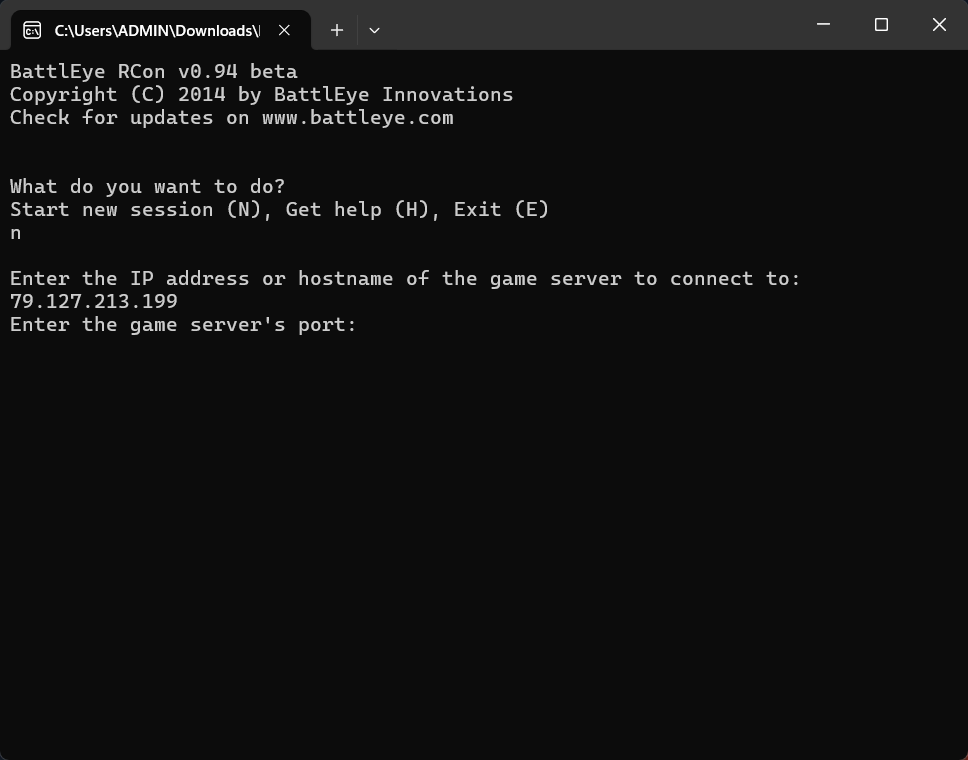This screenshot has height=760, width=968.
Task: Click the 'Enter the IP address or hostname' line
Action: click(x=405, y=278)
